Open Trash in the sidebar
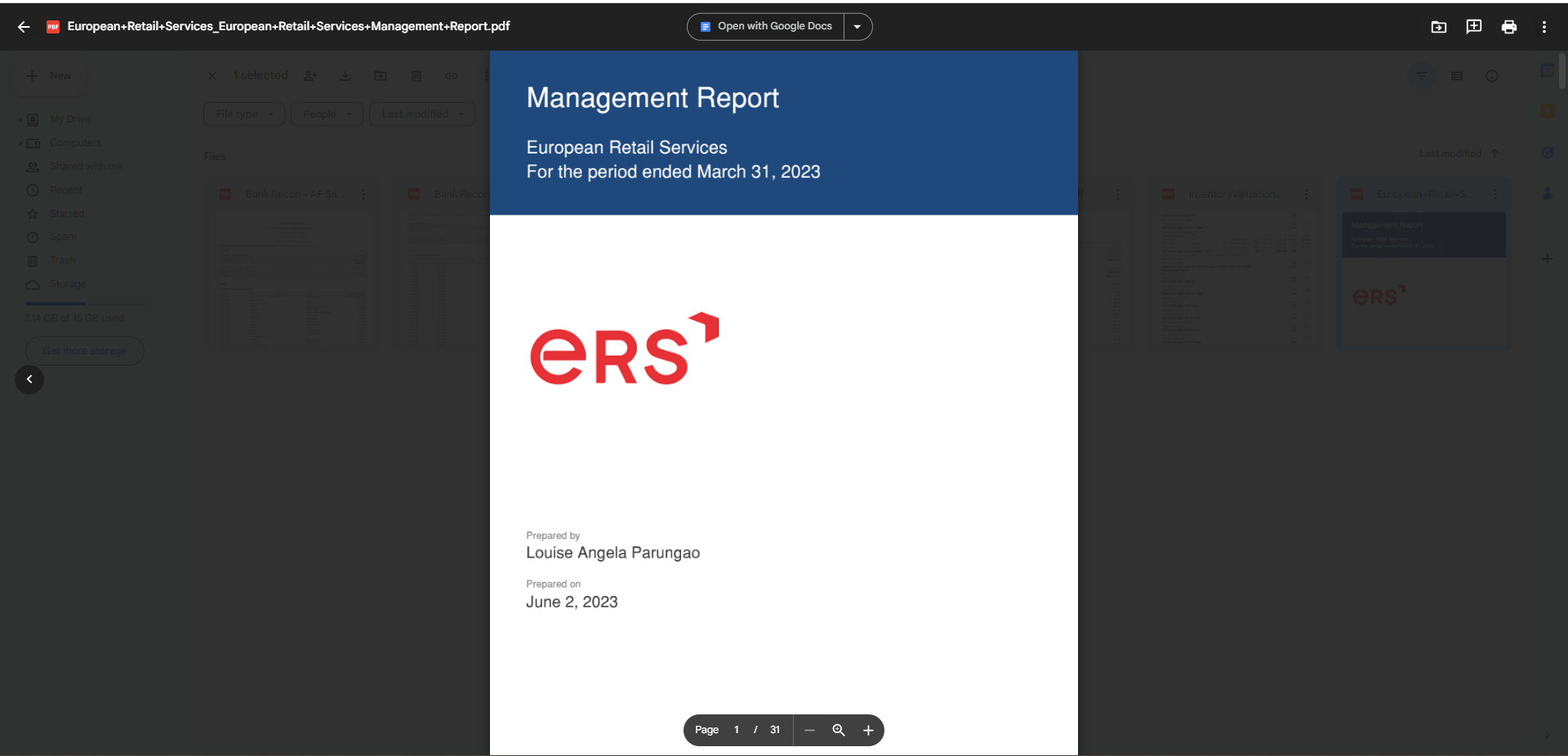 (63, 260)
